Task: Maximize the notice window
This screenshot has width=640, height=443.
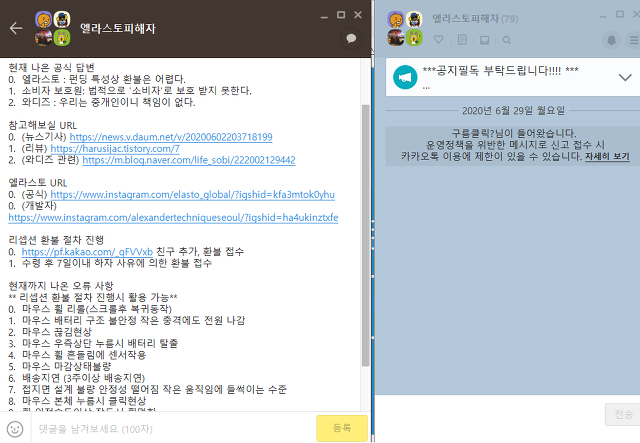Action: click(341, 15)
